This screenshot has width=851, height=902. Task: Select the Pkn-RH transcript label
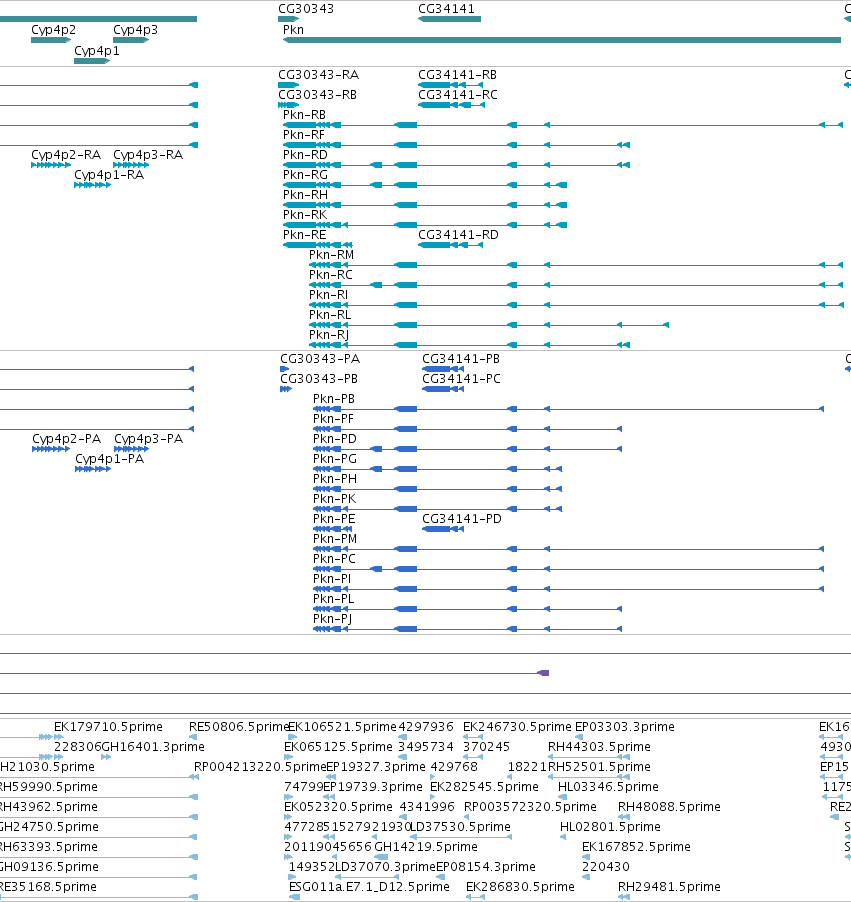[305, 194]
